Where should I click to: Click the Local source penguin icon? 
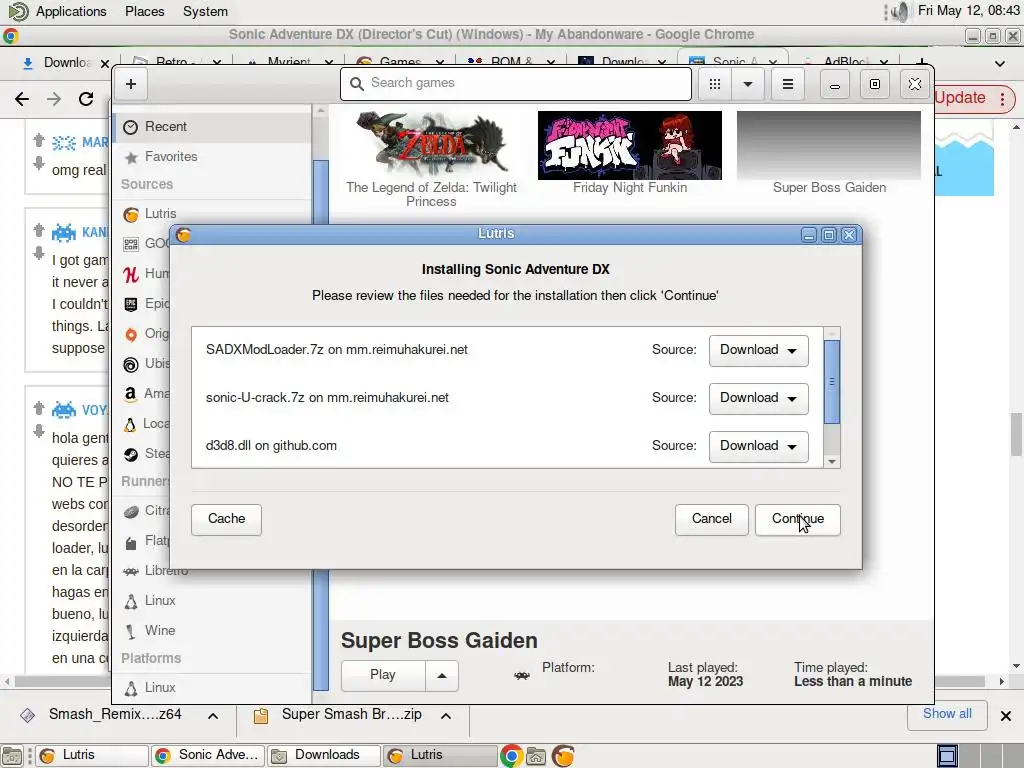pos(131,424)
